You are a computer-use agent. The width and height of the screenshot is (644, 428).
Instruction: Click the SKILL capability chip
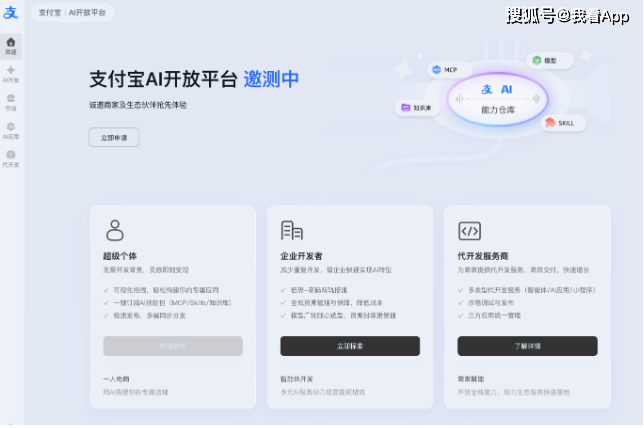pyautogui.click(x=561, y=123)
